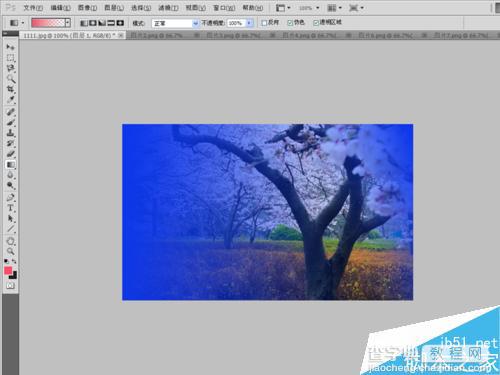Select the Move tool
This screenshot has width=500, height=375.
10,47
